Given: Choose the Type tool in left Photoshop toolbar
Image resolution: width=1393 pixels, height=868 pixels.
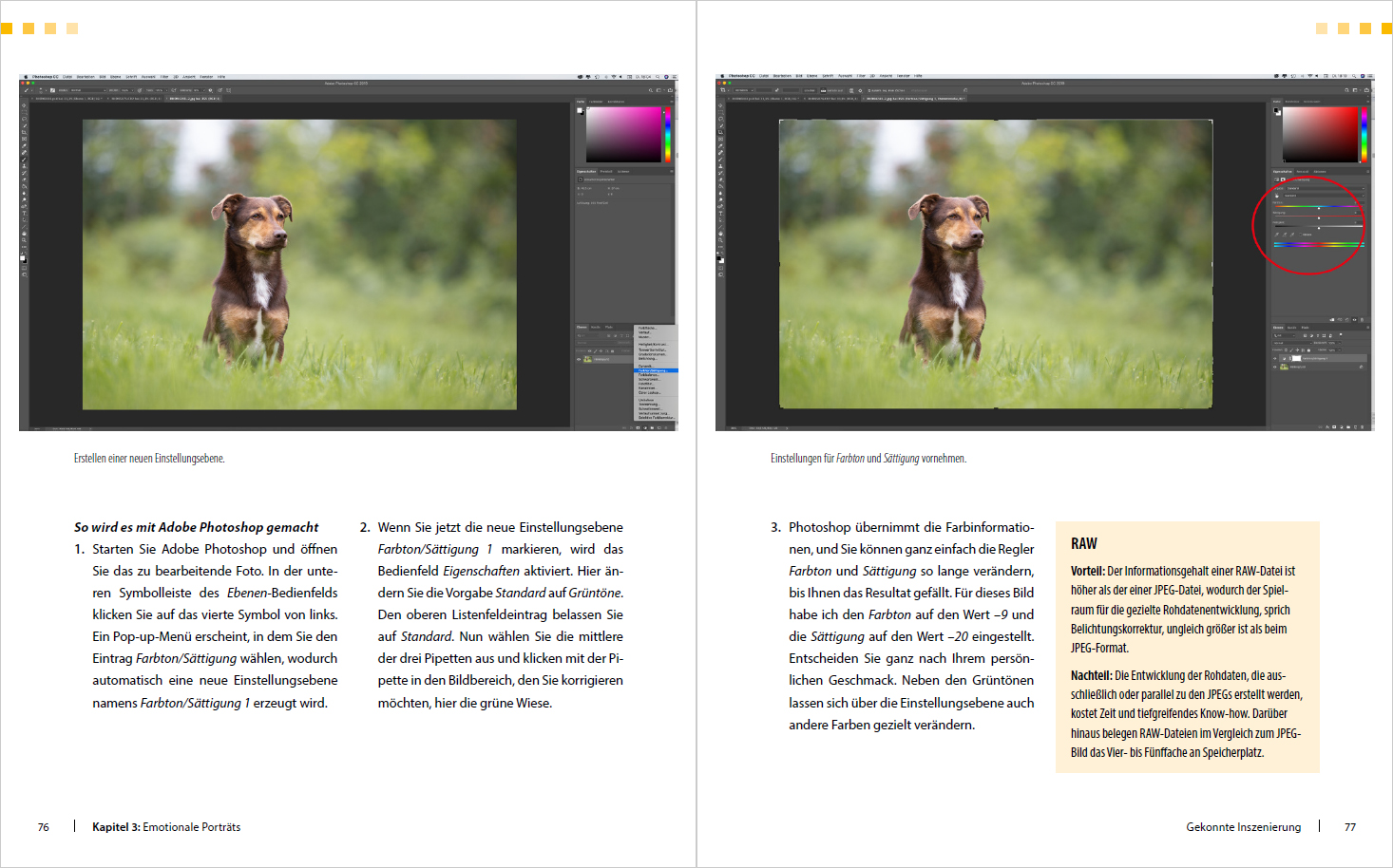Looking at the screenshot, I should (x=24, y=214).
